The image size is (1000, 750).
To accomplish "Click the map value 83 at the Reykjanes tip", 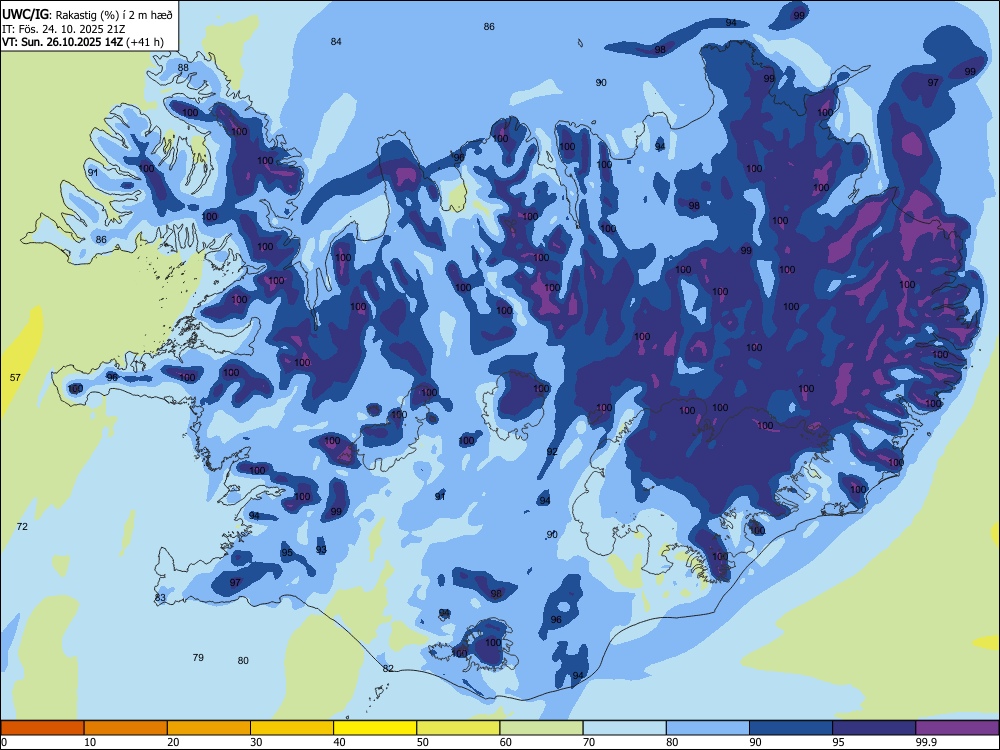I will [160, 598].
